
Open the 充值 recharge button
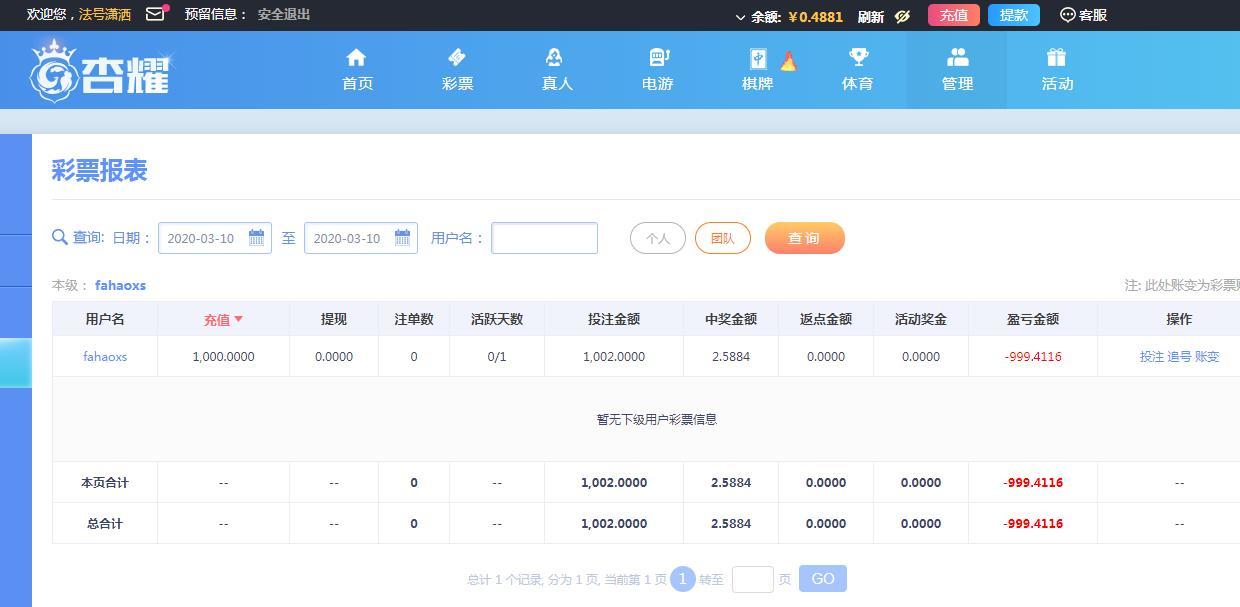pos(953,15)
